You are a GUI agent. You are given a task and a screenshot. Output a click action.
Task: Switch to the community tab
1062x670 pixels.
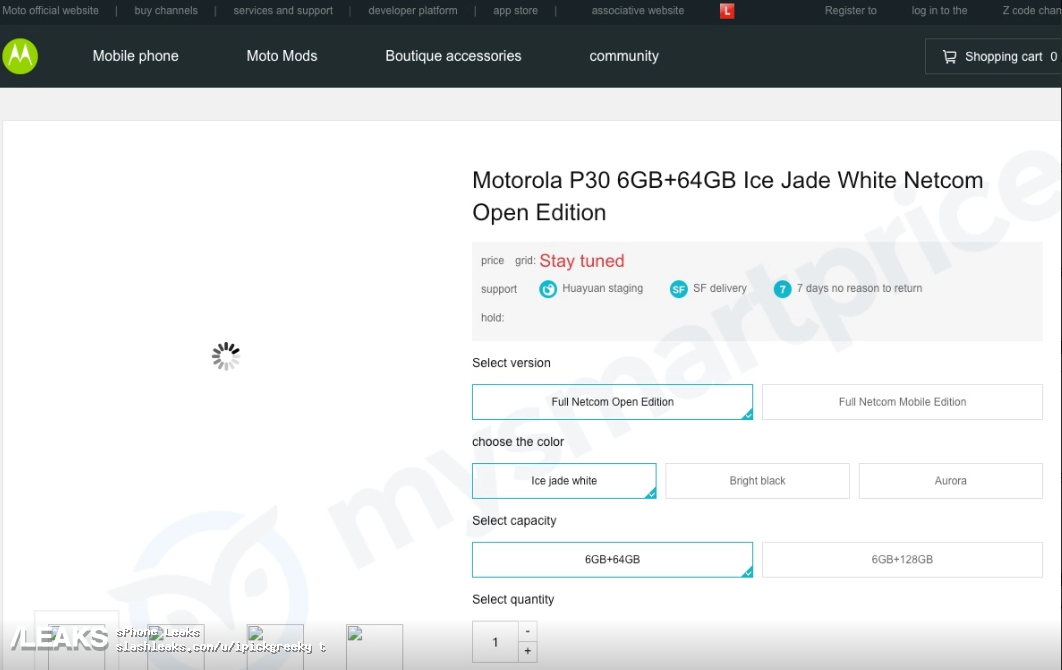click(x=623, y=56)
